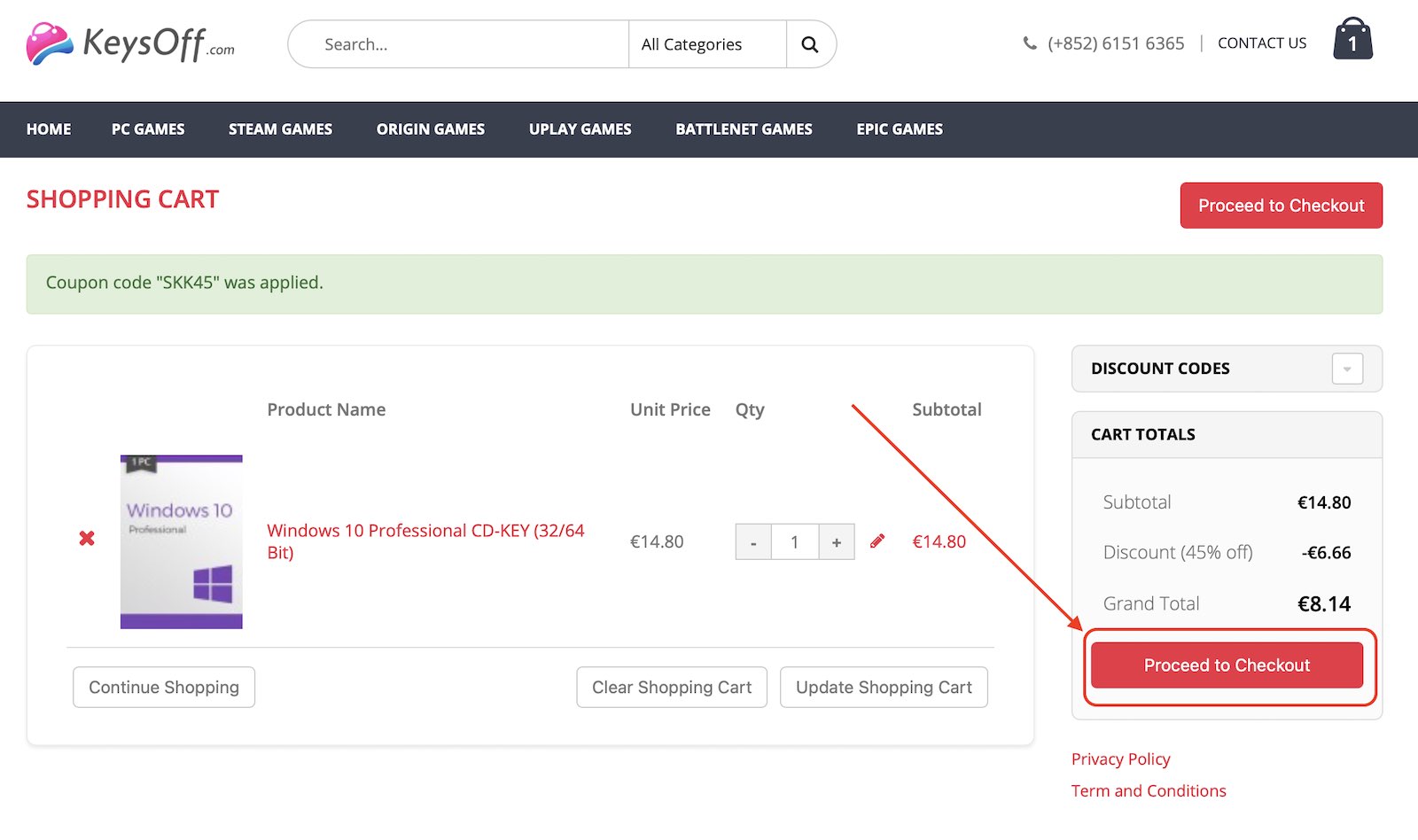Open the Steam Games menu item
The width and height of the screenshot is (1418, 840).
[280, 129]
